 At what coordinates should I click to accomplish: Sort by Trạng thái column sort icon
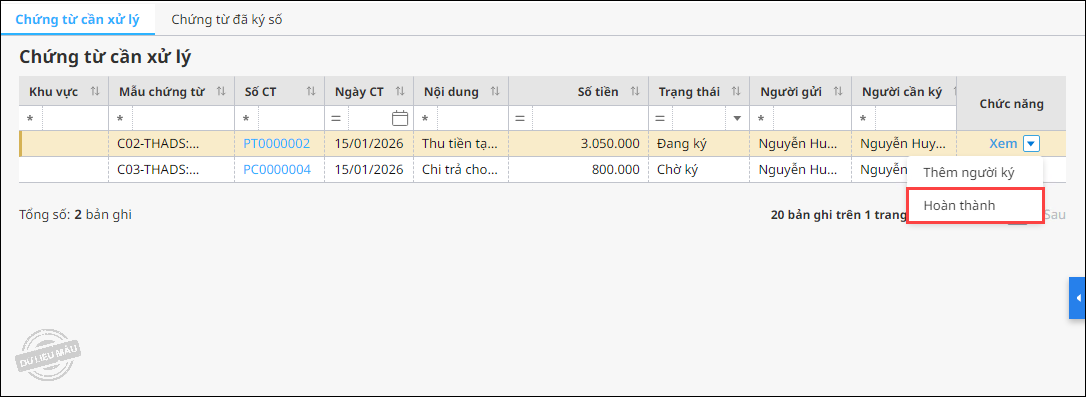[x=736, y=91]
